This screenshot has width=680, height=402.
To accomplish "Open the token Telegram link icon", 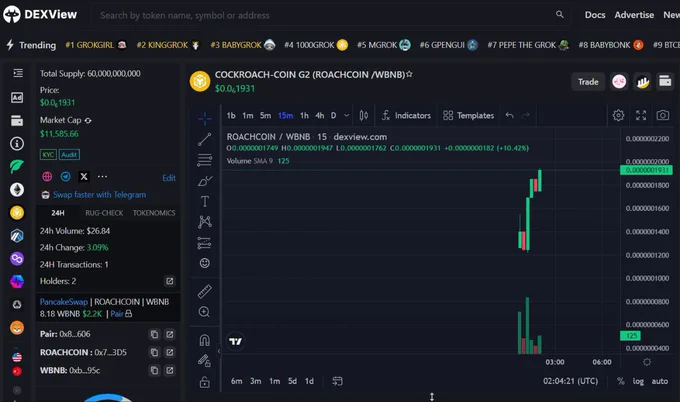I will pos(65,176).
